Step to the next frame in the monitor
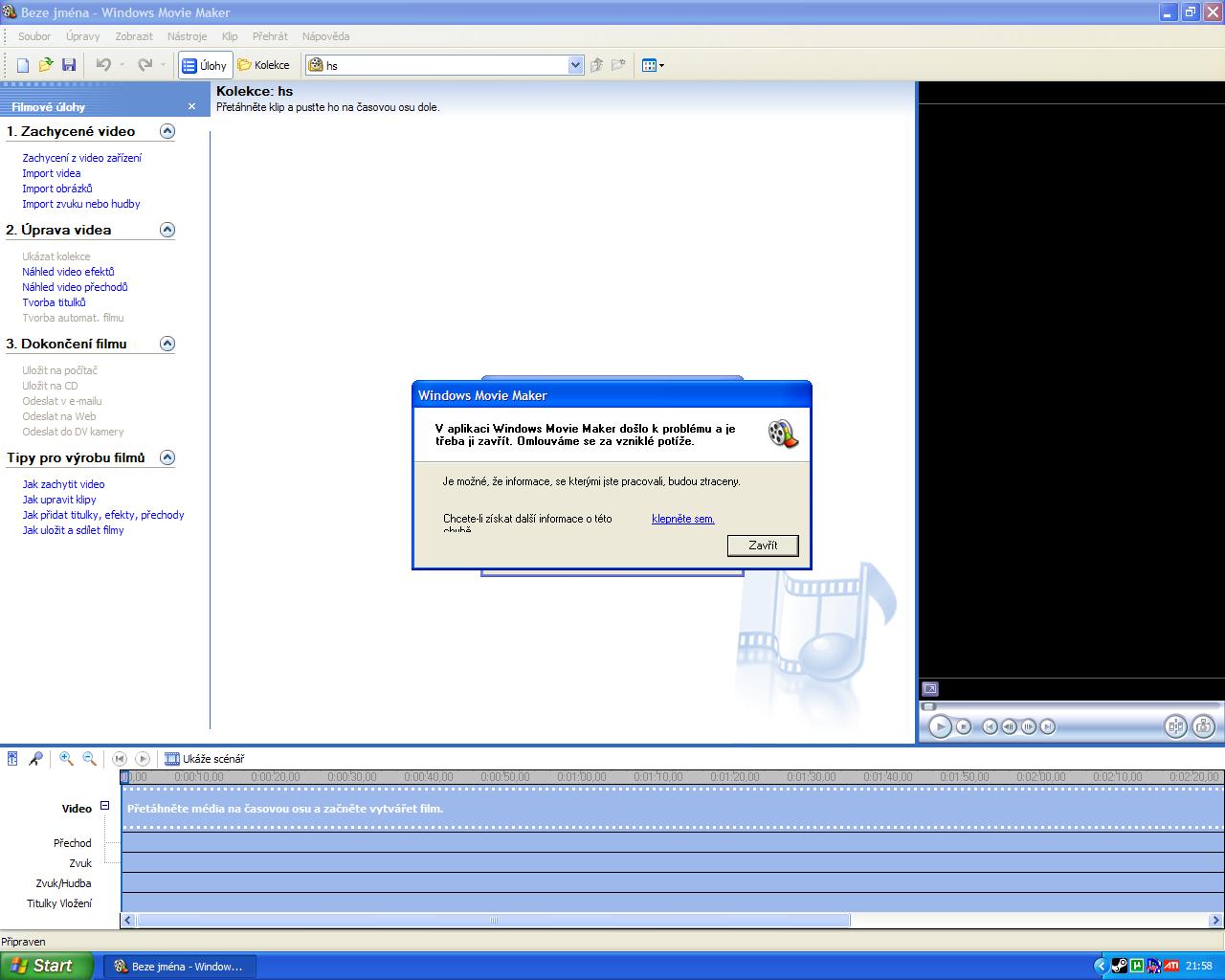The height and width of the screenshot is (980, 1225). click(1029, 727)
